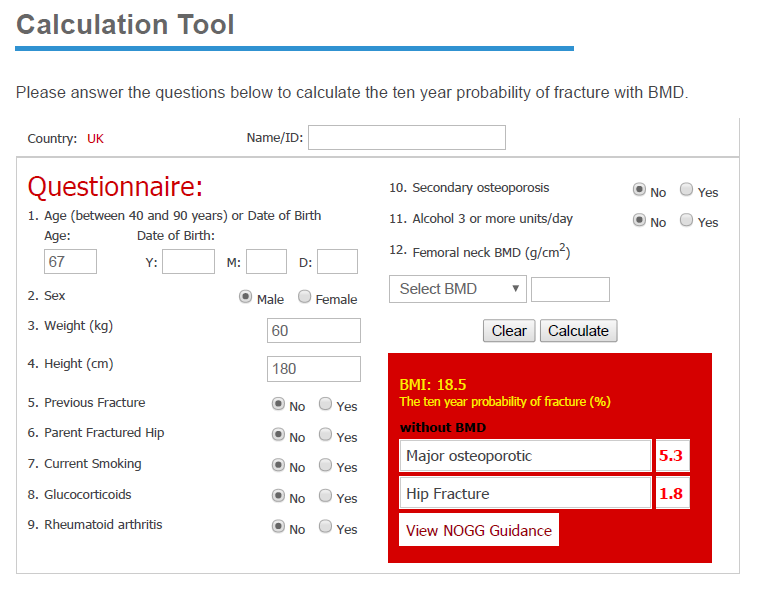
Task: Click the femoral neck BMD value box
Action: pos(570,290)
